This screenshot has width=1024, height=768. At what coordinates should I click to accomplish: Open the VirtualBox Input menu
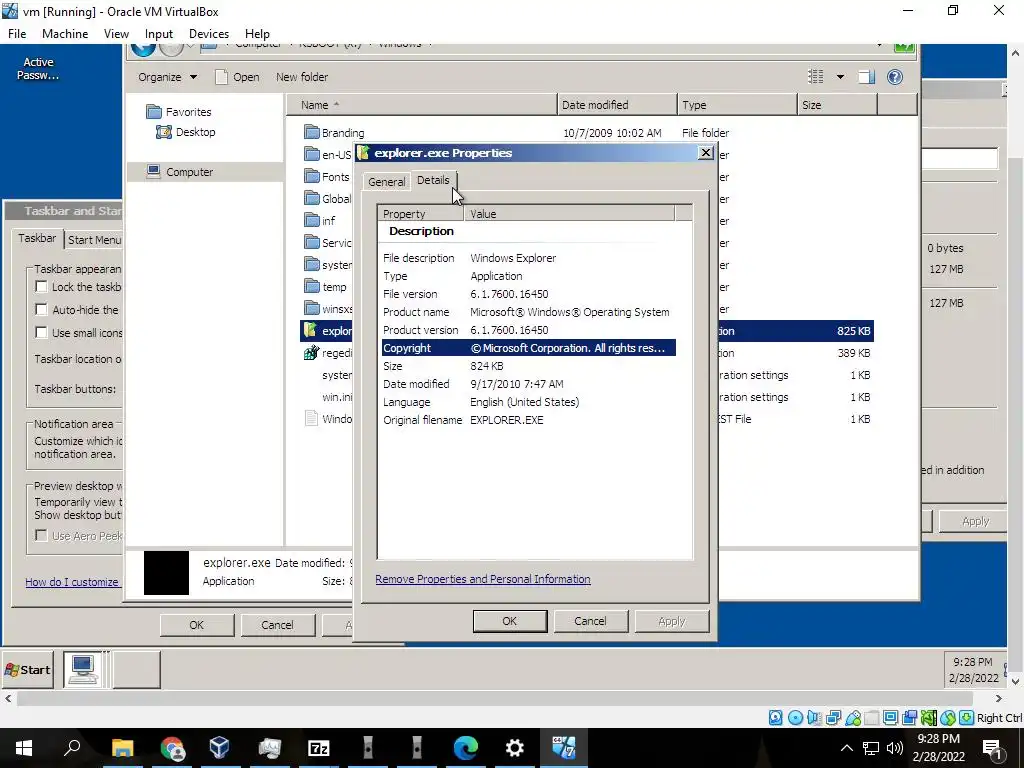click(159, 34)
